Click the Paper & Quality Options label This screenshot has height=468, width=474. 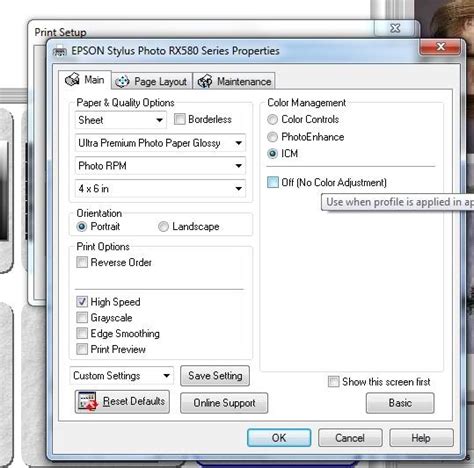pyautogui.click(x=125, y=103)
